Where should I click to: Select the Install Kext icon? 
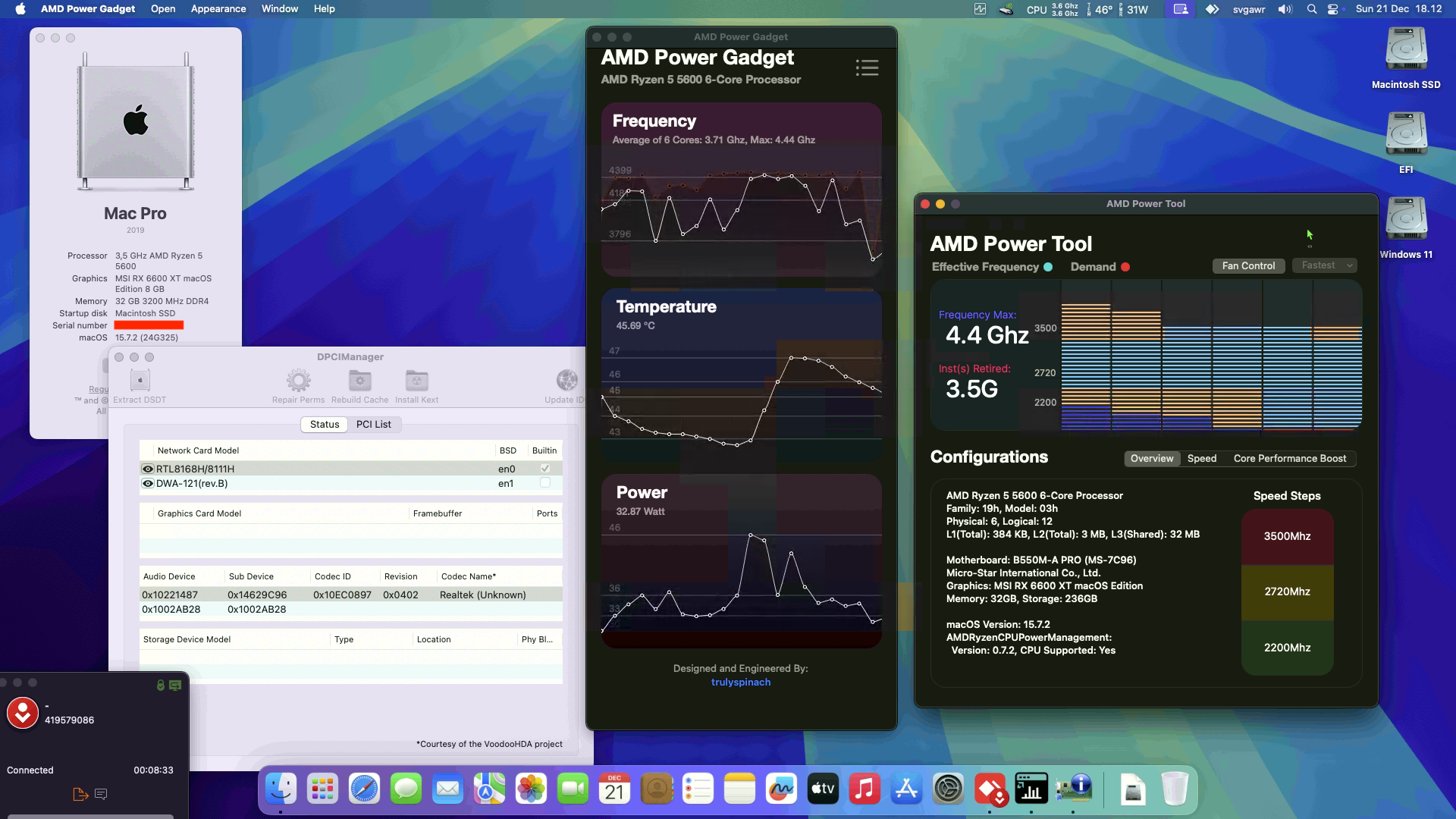coord(416,381)
